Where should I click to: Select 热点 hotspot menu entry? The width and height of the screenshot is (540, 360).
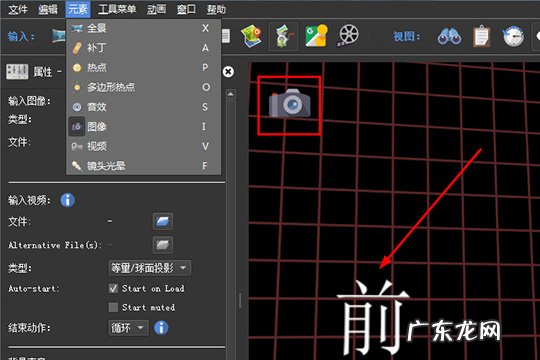pos(143,68)
